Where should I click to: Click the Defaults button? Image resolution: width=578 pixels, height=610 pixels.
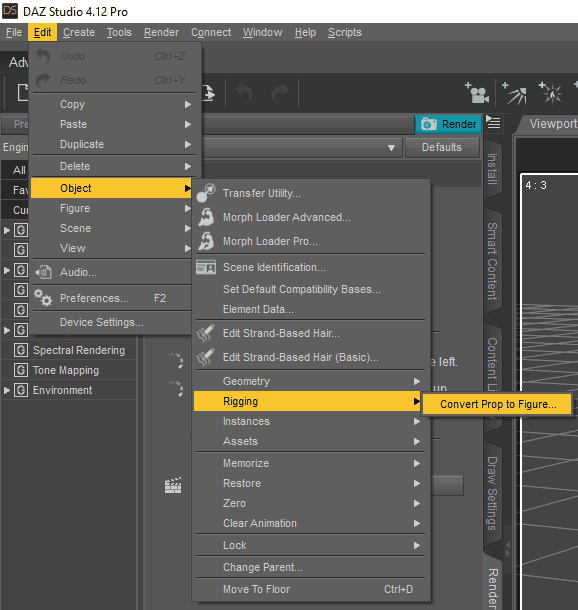click(442, 147)
